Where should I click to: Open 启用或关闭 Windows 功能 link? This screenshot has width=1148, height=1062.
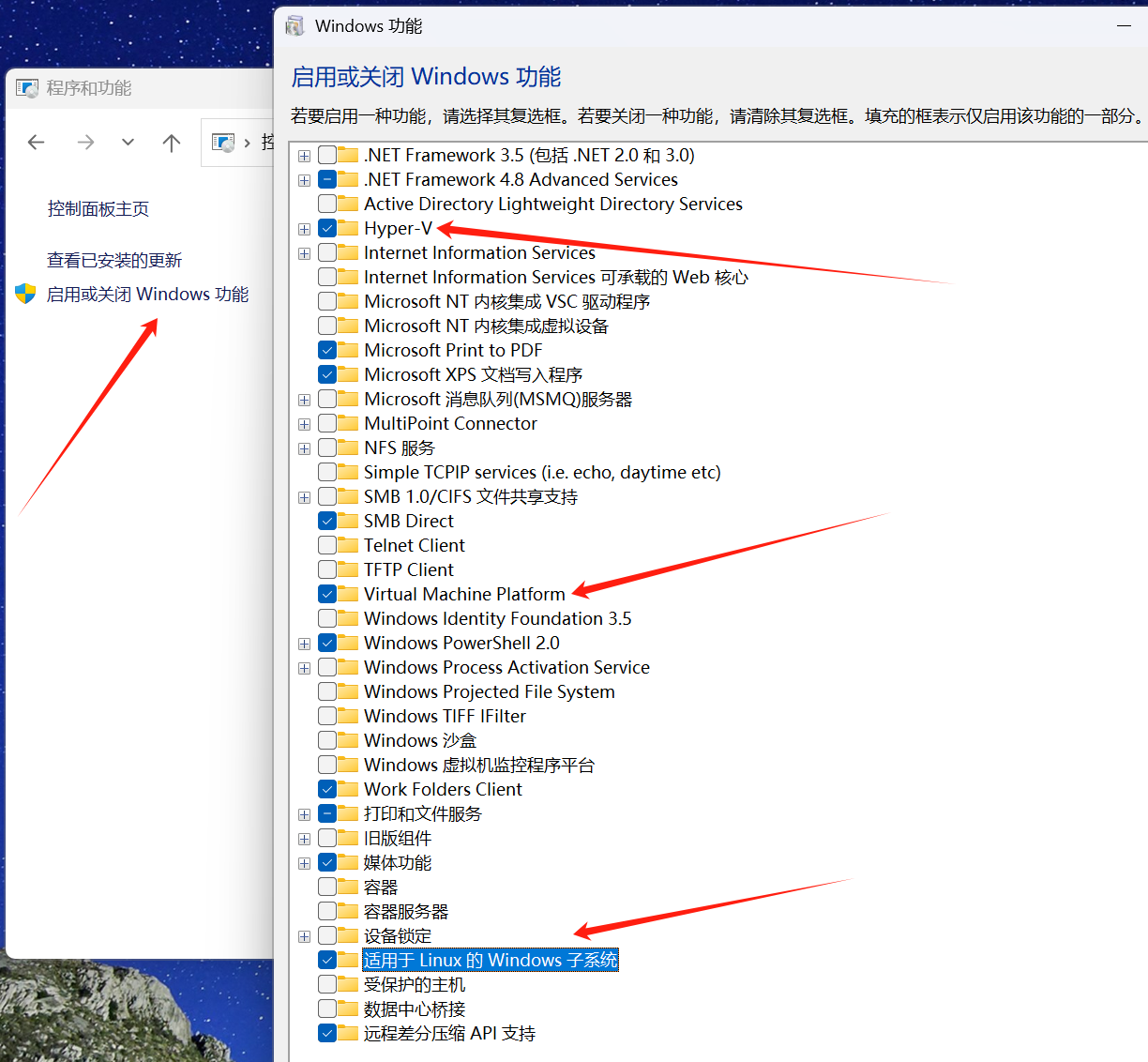(147, 294)
